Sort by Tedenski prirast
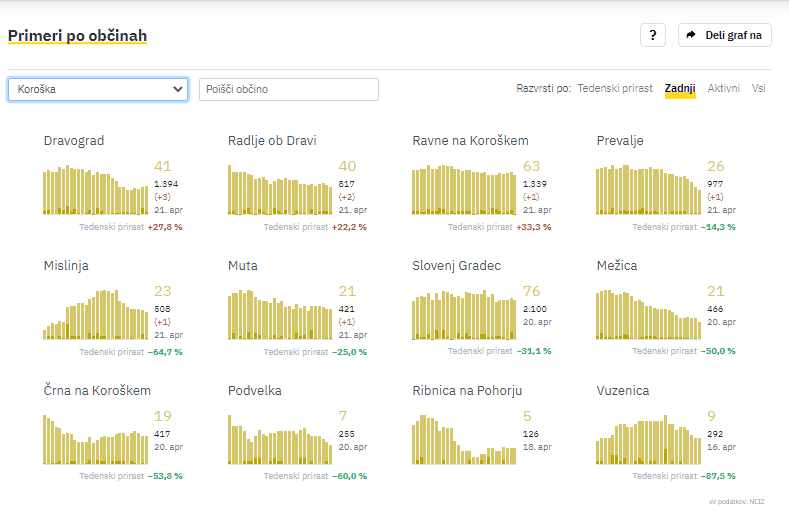The image size is (789, 517). [x=614, y=88]
